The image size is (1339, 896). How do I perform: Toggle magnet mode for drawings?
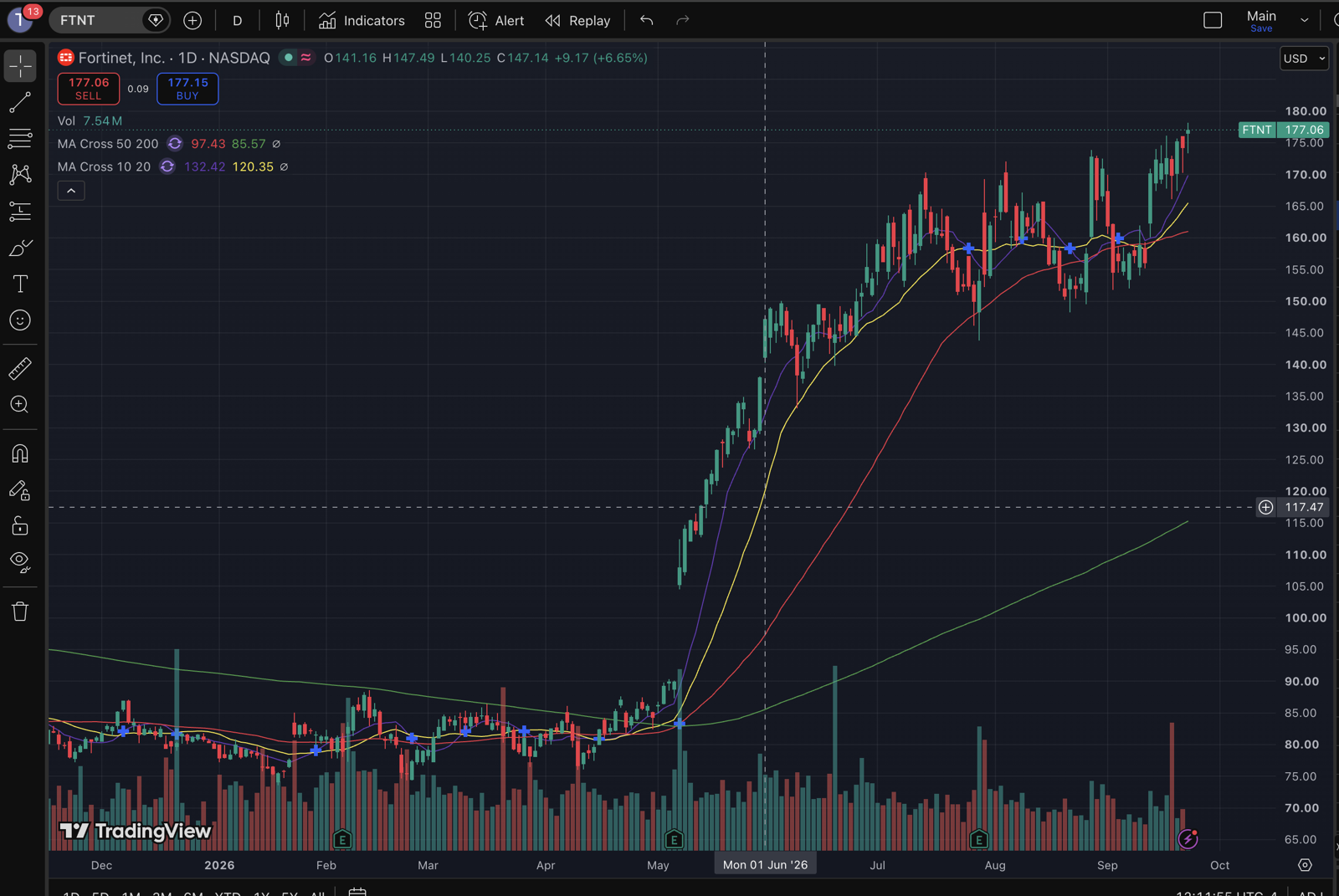(20, 453)
